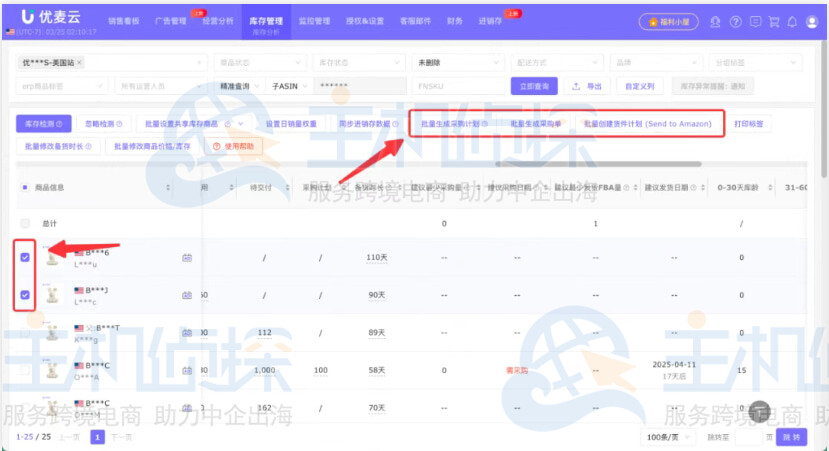Open the 销售看板 menu

[124, 21]
